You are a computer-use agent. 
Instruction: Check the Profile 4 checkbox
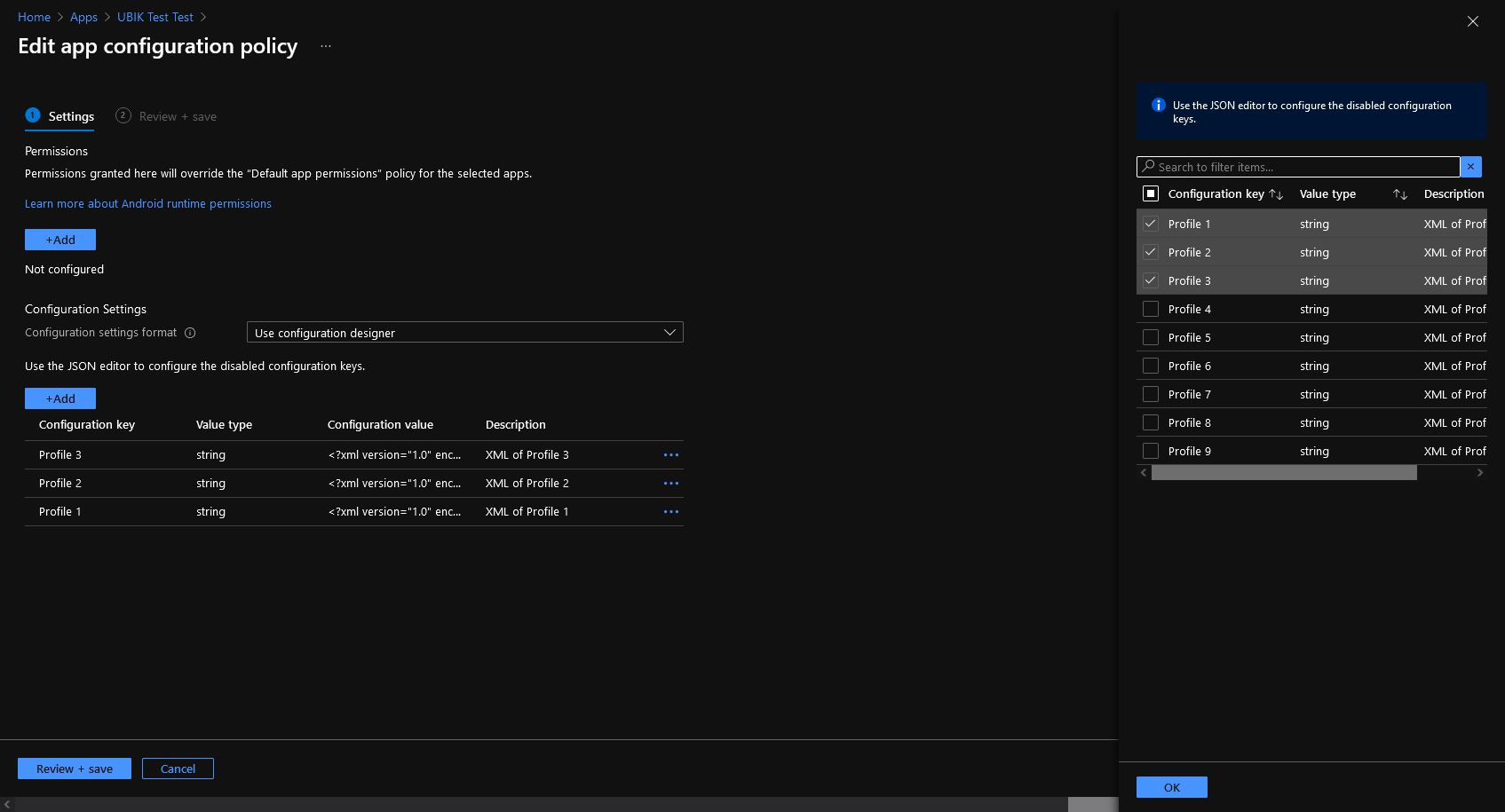(x=1151, y=309)
